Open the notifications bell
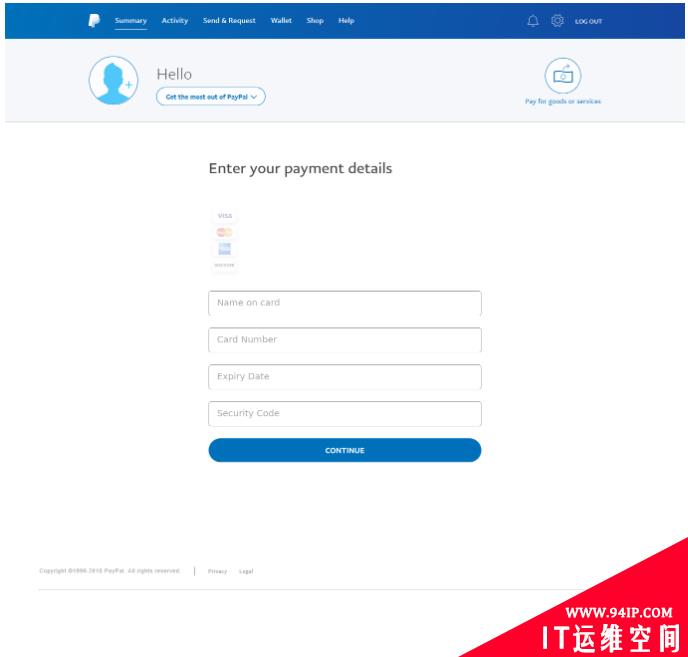The width and height of the screenshot is (688, 657). tap(533, 21)
